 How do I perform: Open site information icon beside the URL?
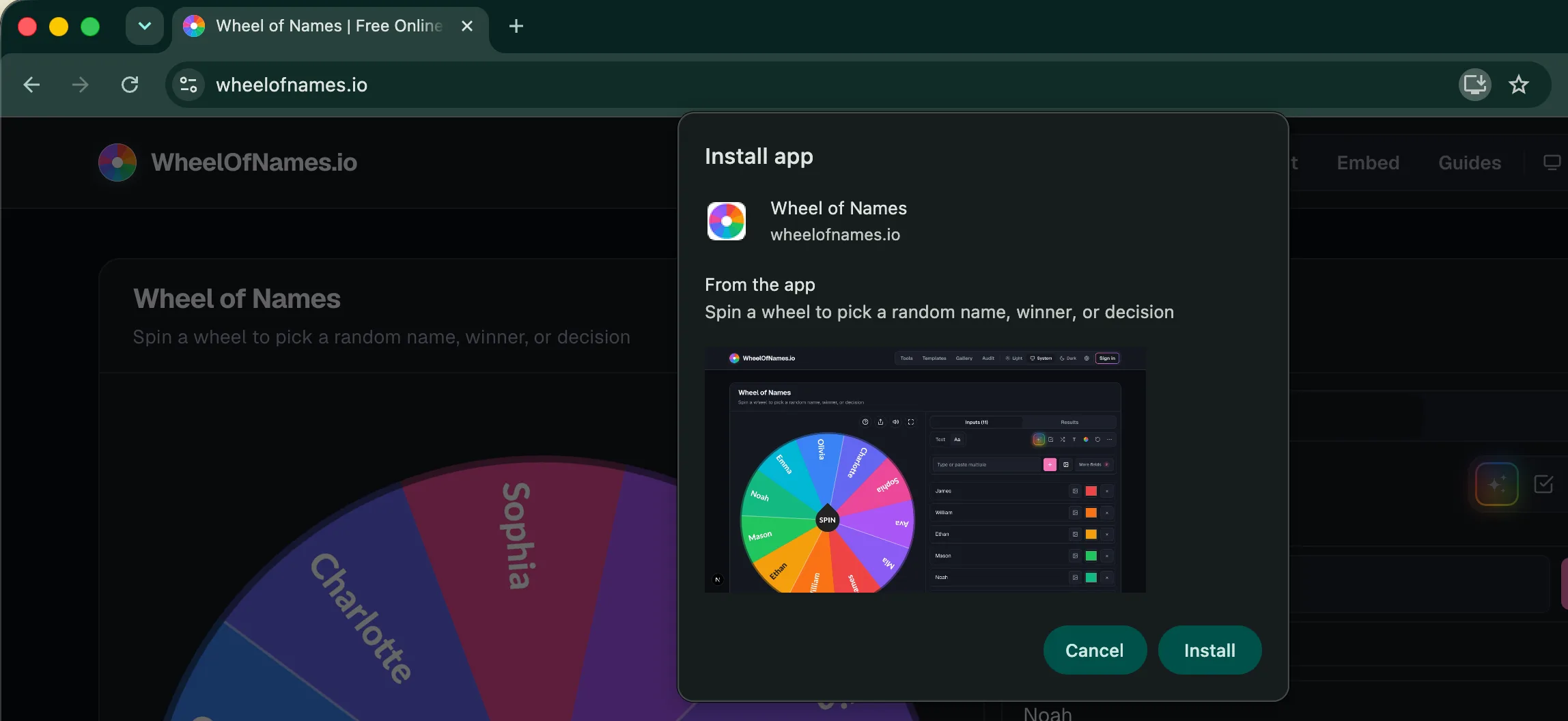[188, 85]
